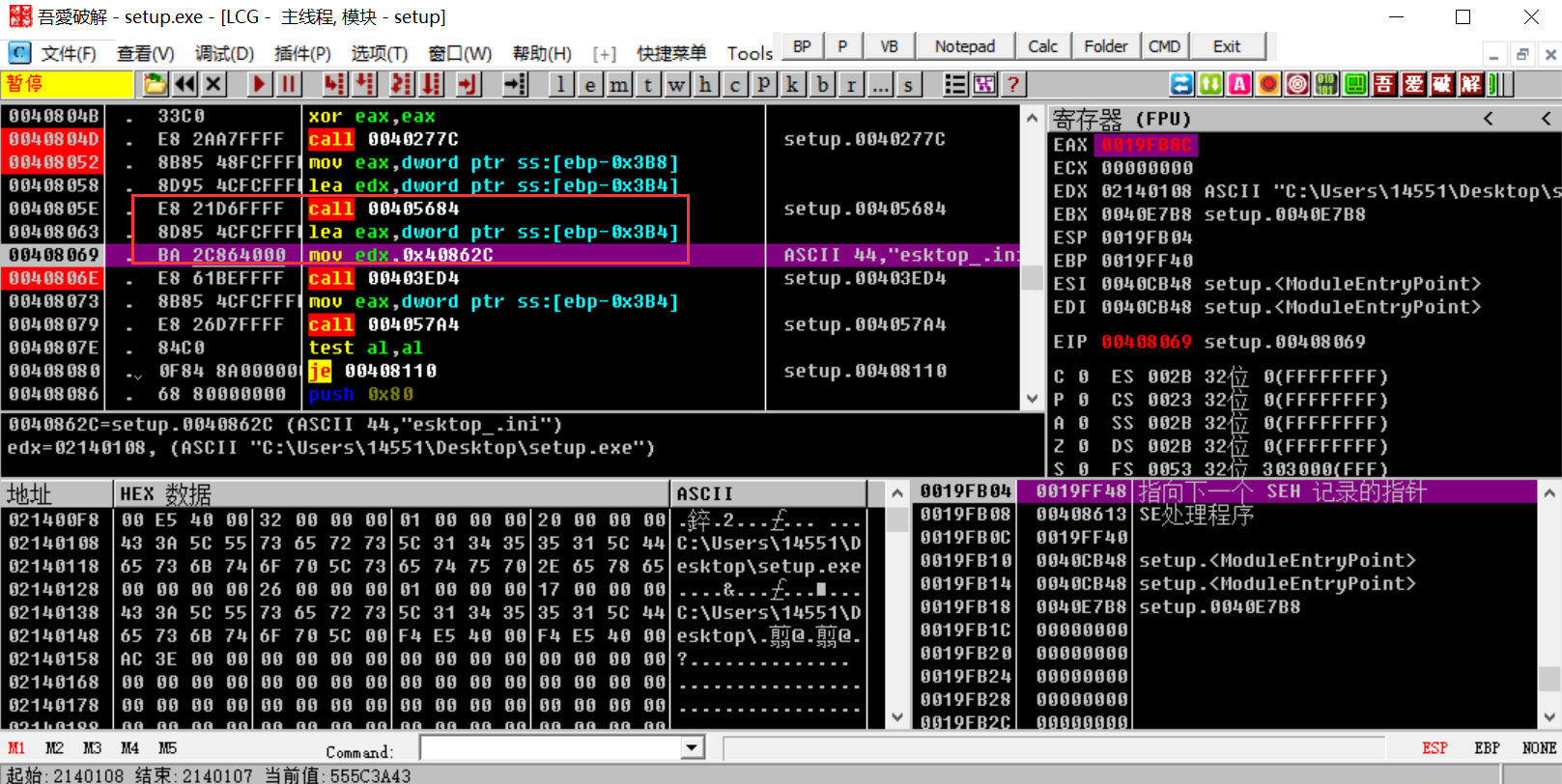This screenshot has height=784, width=1562.
Task: Click the Calc shortcut button
Action: [1043, 46]
